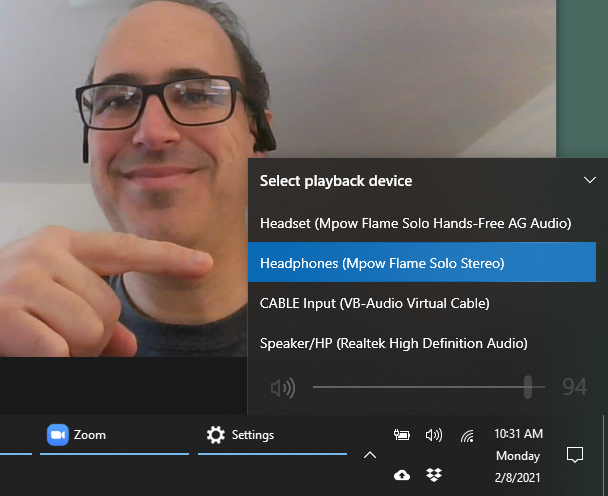Mute using the volume flyout speaker icon

click(283, 387)
